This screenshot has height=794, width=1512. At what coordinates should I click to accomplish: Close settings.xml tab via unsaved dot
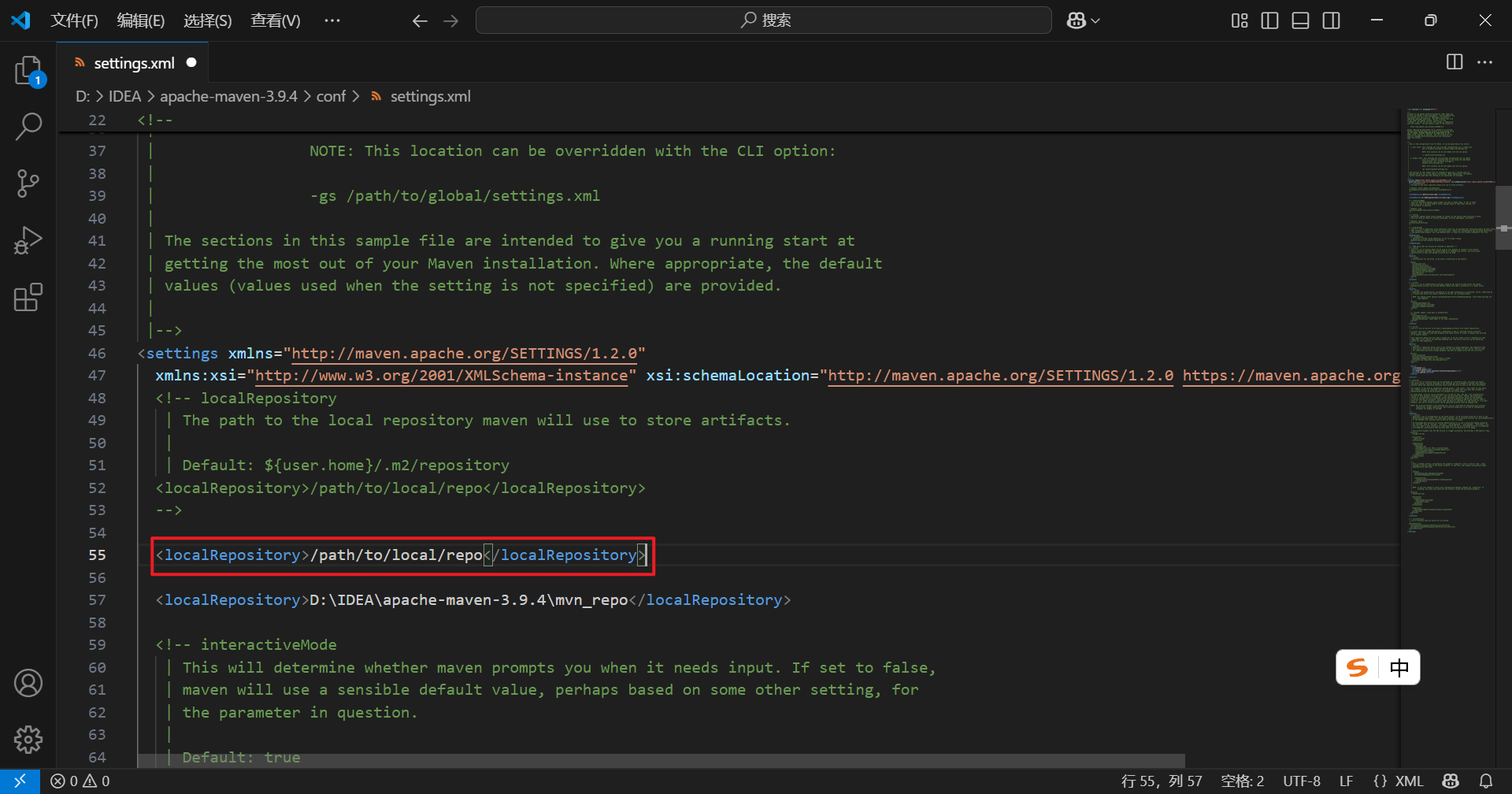click(x=191, y=62)
